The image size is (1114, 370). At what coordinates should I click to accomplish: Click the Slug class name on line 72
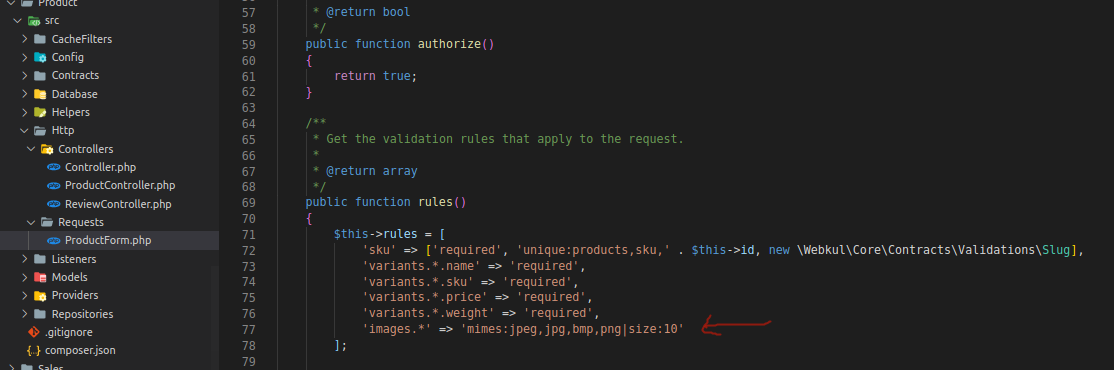tap(1056, 250)
